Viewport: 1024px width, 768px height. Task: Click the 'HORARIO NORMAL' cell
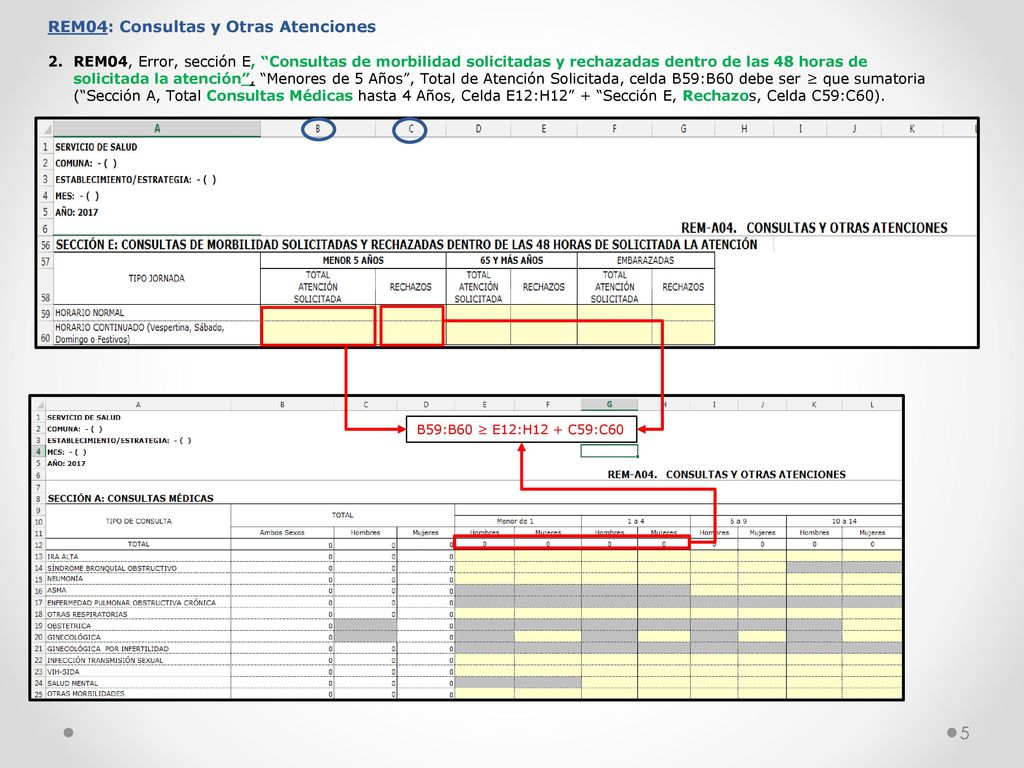[x=157, y=313]
